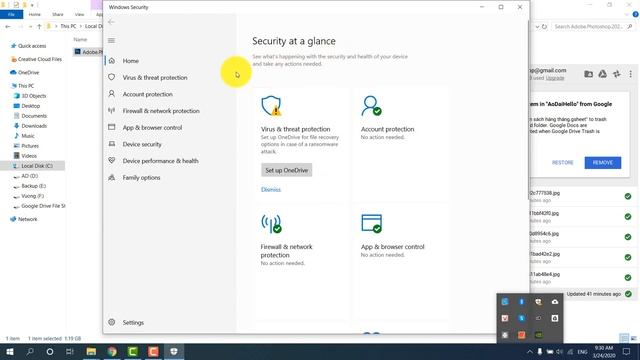The image size is (640, 360).
Task: Open the App & browser control tile title
Action: point(393,247)
